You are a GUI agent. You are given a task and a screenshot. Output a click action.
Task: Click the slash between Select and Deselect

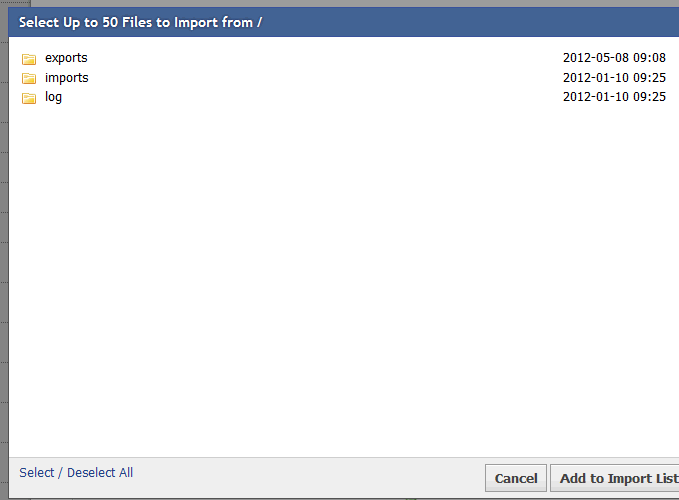(61, 473)
